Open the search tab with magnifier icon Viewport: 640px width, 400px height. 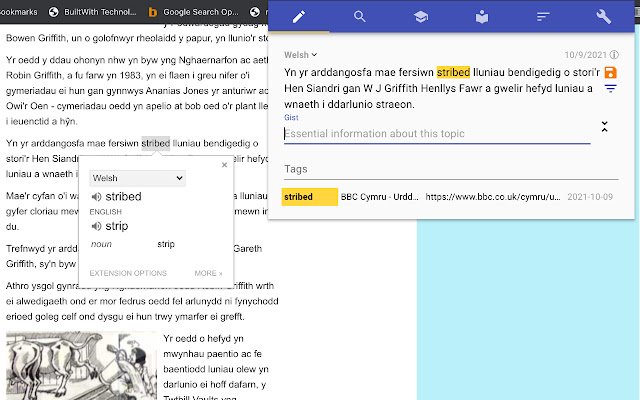(x=360, y=17)
